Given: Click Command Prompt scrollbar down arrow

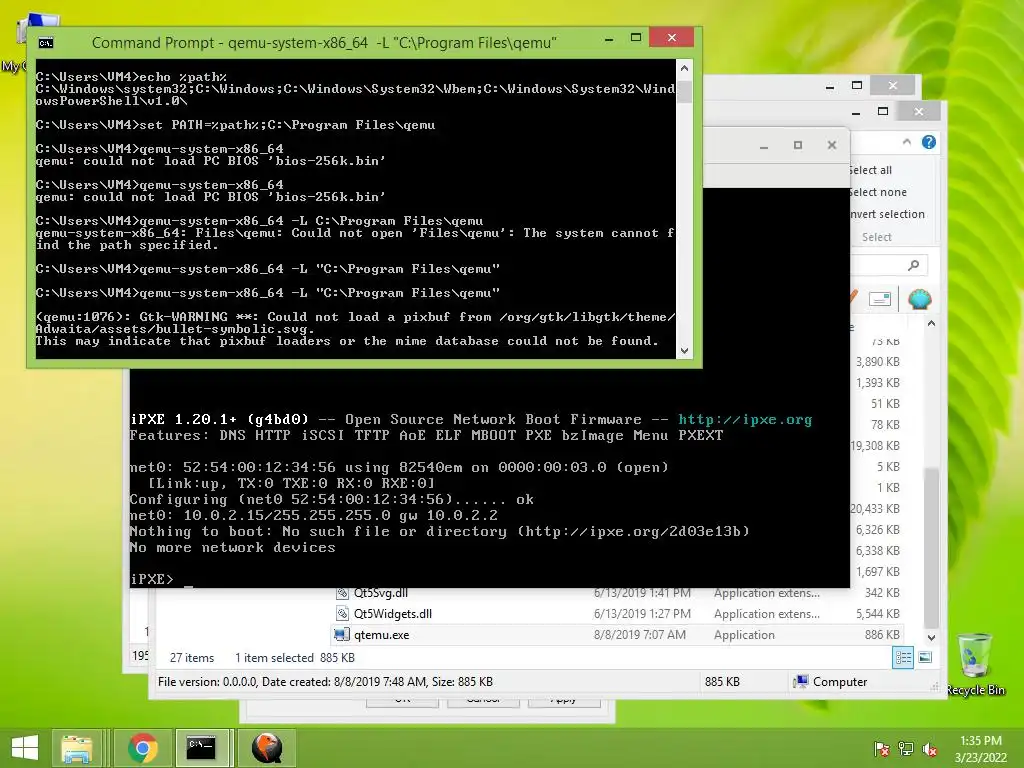Looking at the screenshot, I should (x=684, y=351).
